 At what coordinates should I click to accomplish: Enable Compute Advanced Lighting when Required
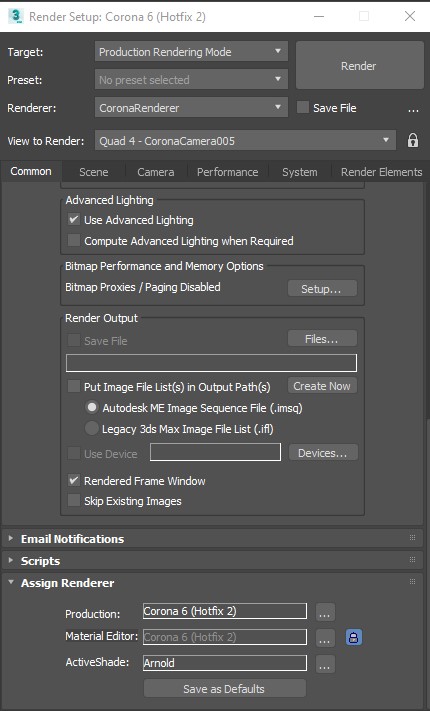73,240
